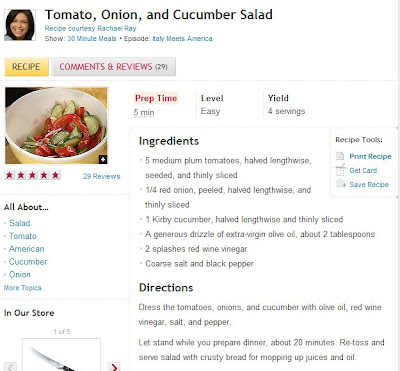Click the Print Recipe page icon
This screenshot has height=371, width=400.
[340, 156]
